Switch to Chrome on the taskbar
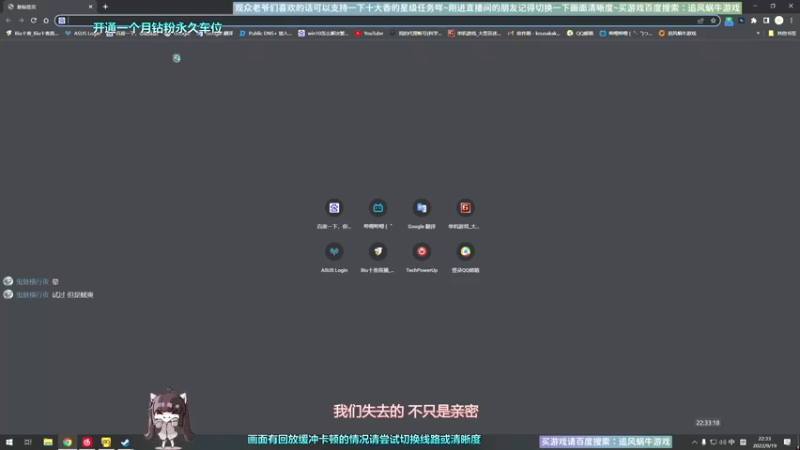 coord(67,442)
